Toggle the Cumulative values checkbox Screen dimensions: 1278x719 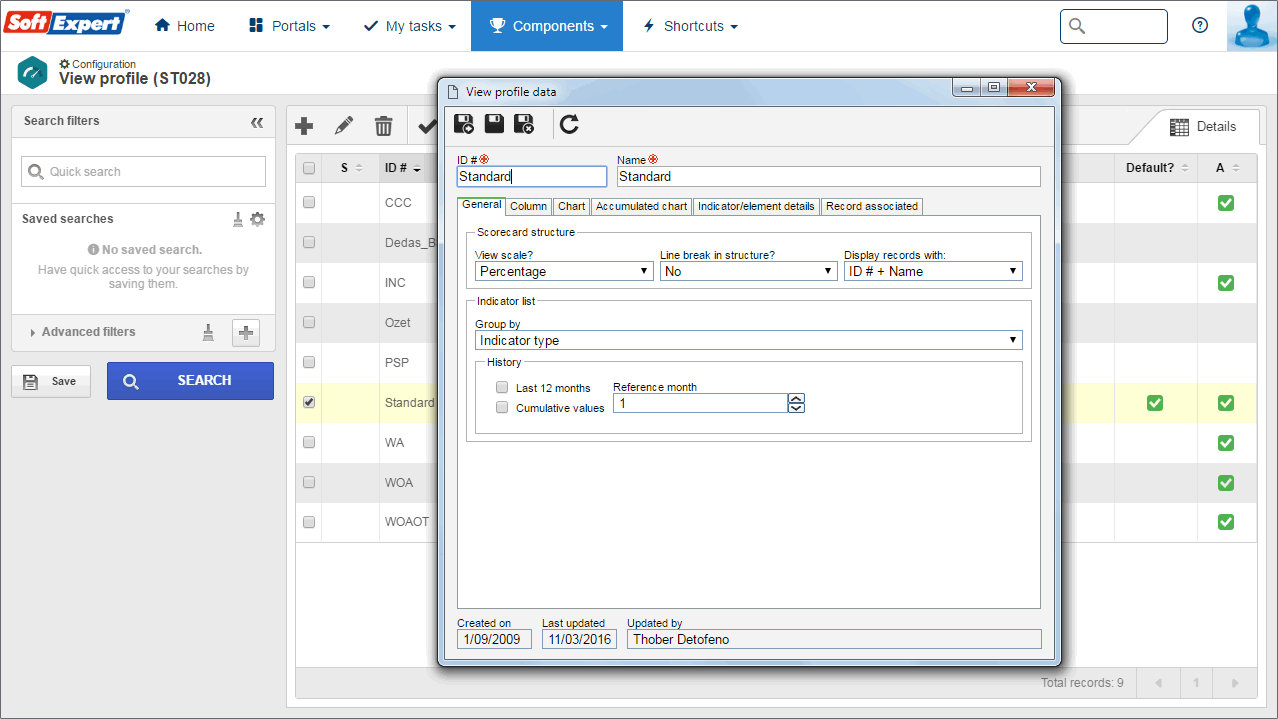pyautogui.click(x=502, y=407)
